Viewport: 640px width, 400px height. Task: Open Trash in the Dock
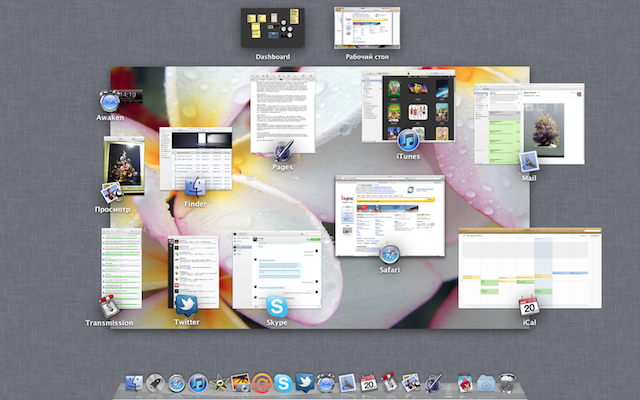[507, 382]
